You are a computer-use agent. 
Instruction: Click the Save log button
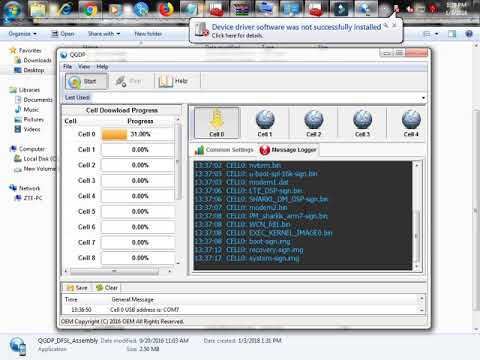click(77, 288)
